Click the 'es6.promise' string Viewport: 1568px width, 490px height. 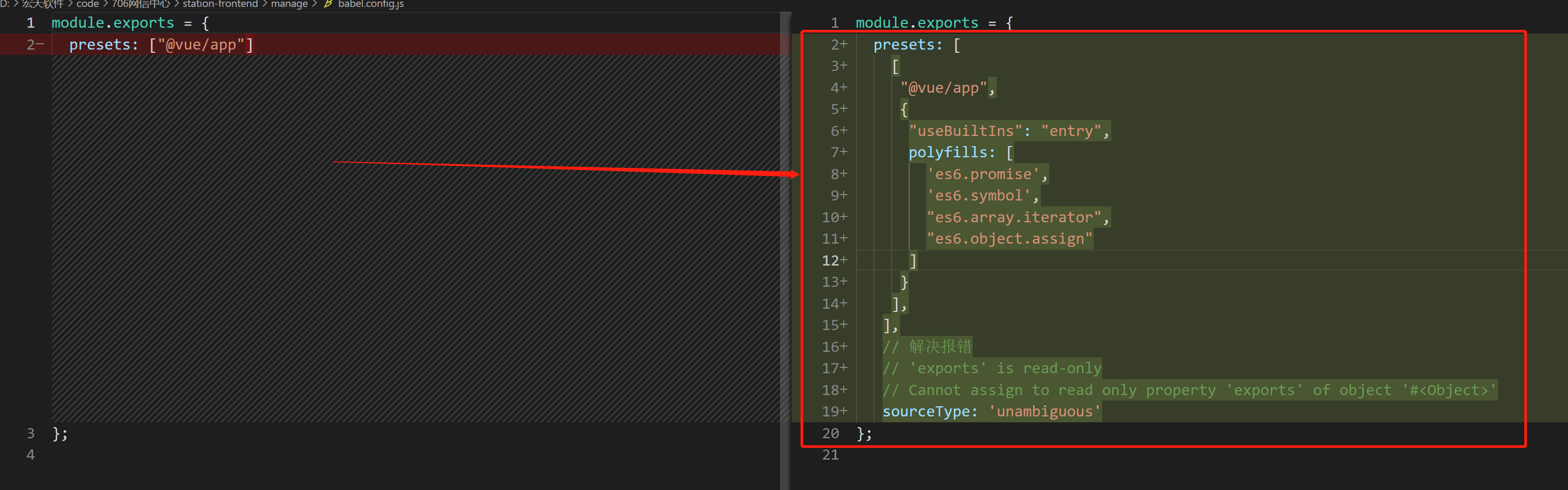point(983,174)
